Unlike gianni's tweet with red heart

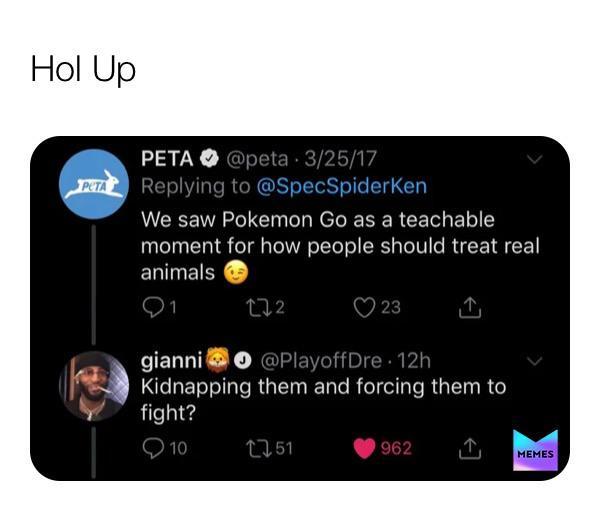point(364,448)
